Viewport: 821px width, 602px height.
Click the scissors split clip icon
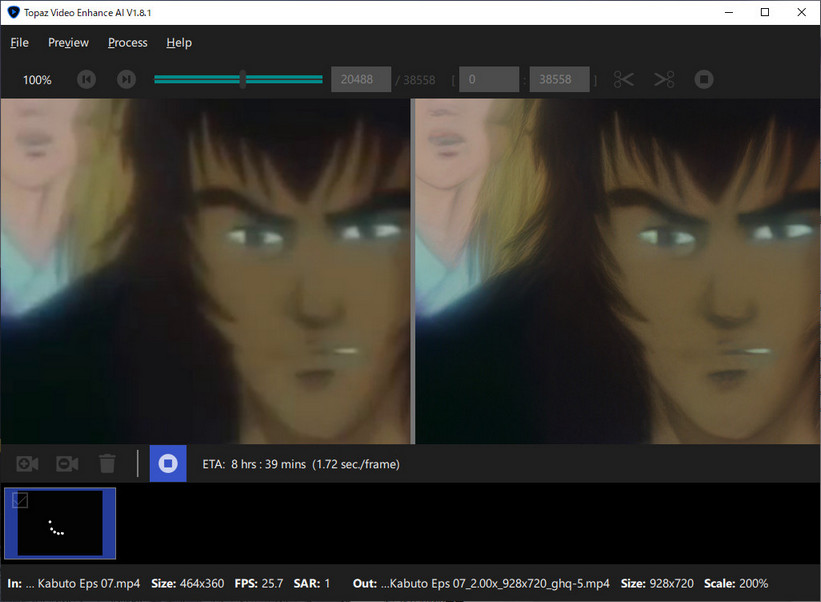[x=664, y=79]
